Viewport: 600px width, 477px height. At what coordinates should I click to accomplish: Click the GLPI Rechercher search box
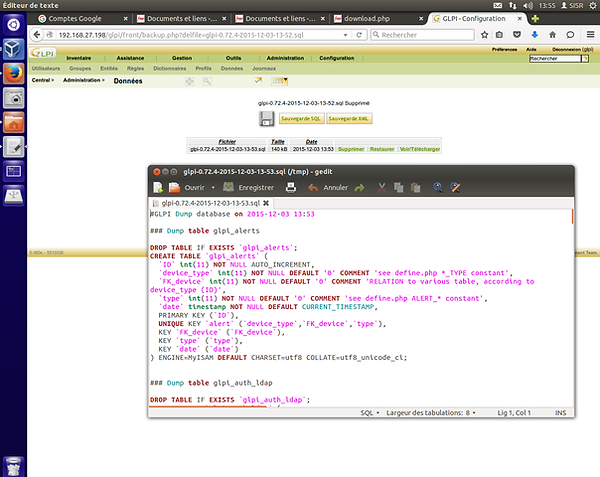pyautogui.click(x=555, y=59)
